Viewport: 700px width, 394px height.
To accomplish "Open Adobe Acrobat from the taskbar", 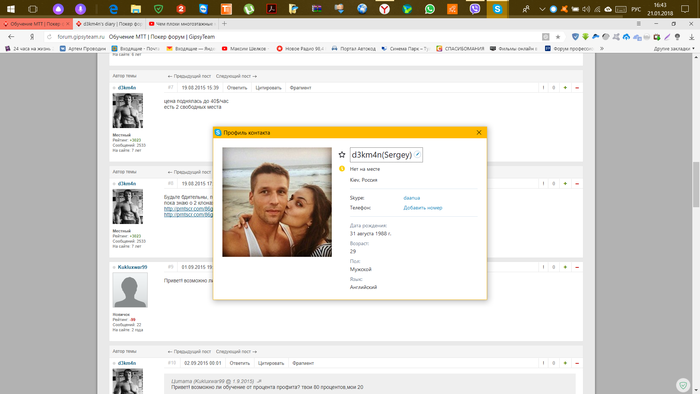I will [271, 9].
